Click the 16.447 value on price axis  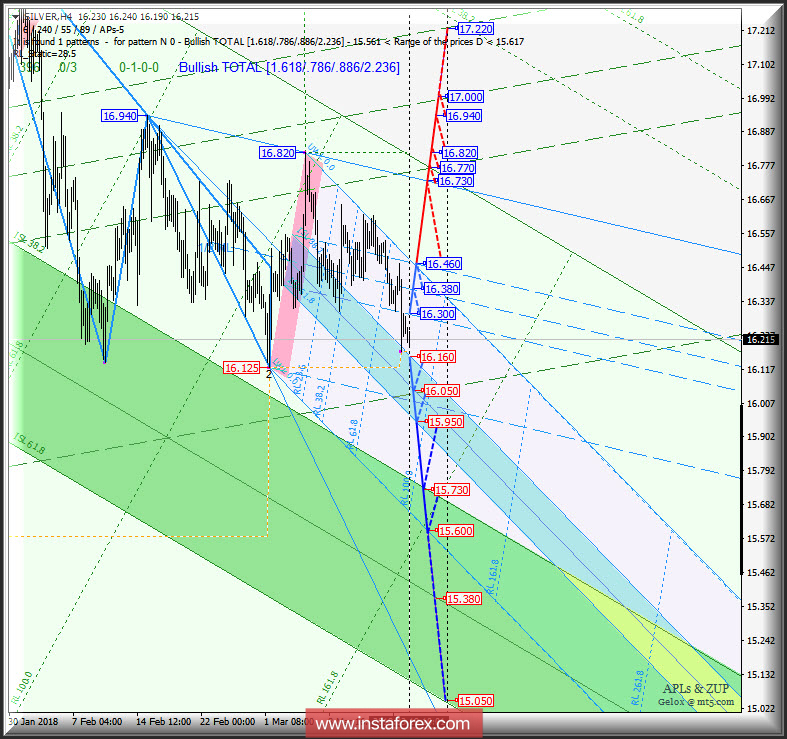point(760,268)
